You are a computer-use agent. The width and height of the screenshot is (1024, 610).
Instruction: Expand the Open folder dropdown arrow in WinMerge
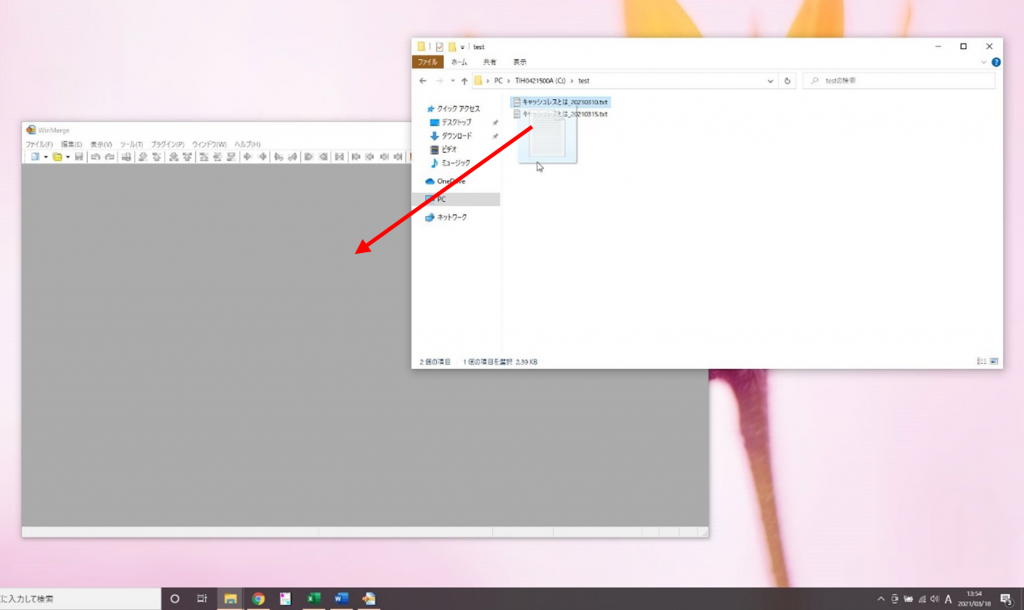pyautogui.click(x=68, y=157)
